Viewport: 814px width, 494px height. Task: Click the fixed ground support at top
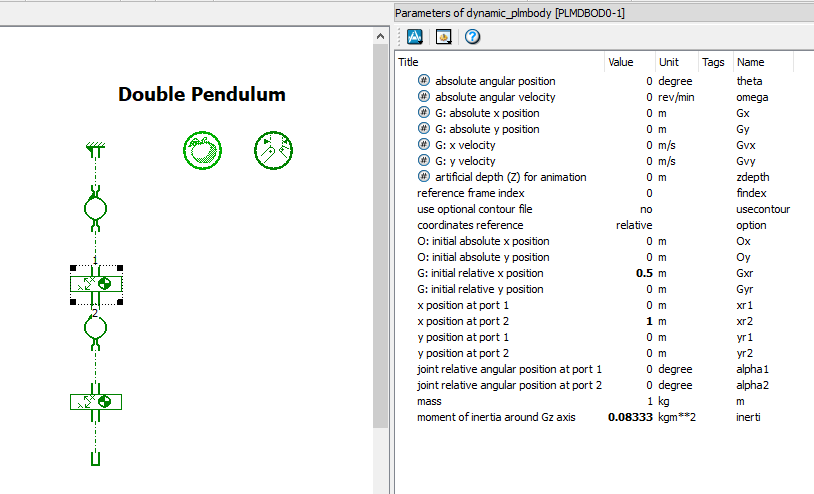(x=96, y=150)
